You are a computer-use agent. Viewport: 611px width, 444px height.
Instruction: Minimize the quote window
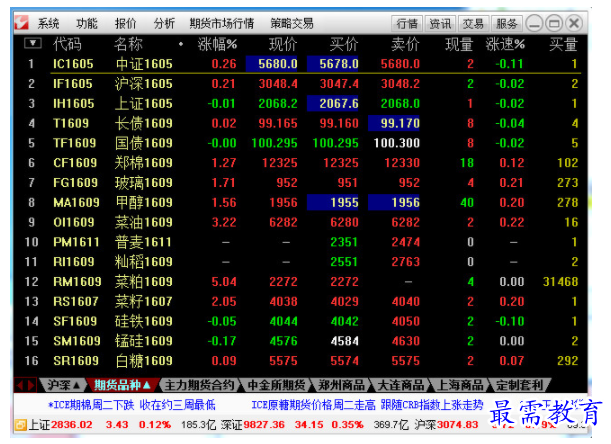coord(534,24)
